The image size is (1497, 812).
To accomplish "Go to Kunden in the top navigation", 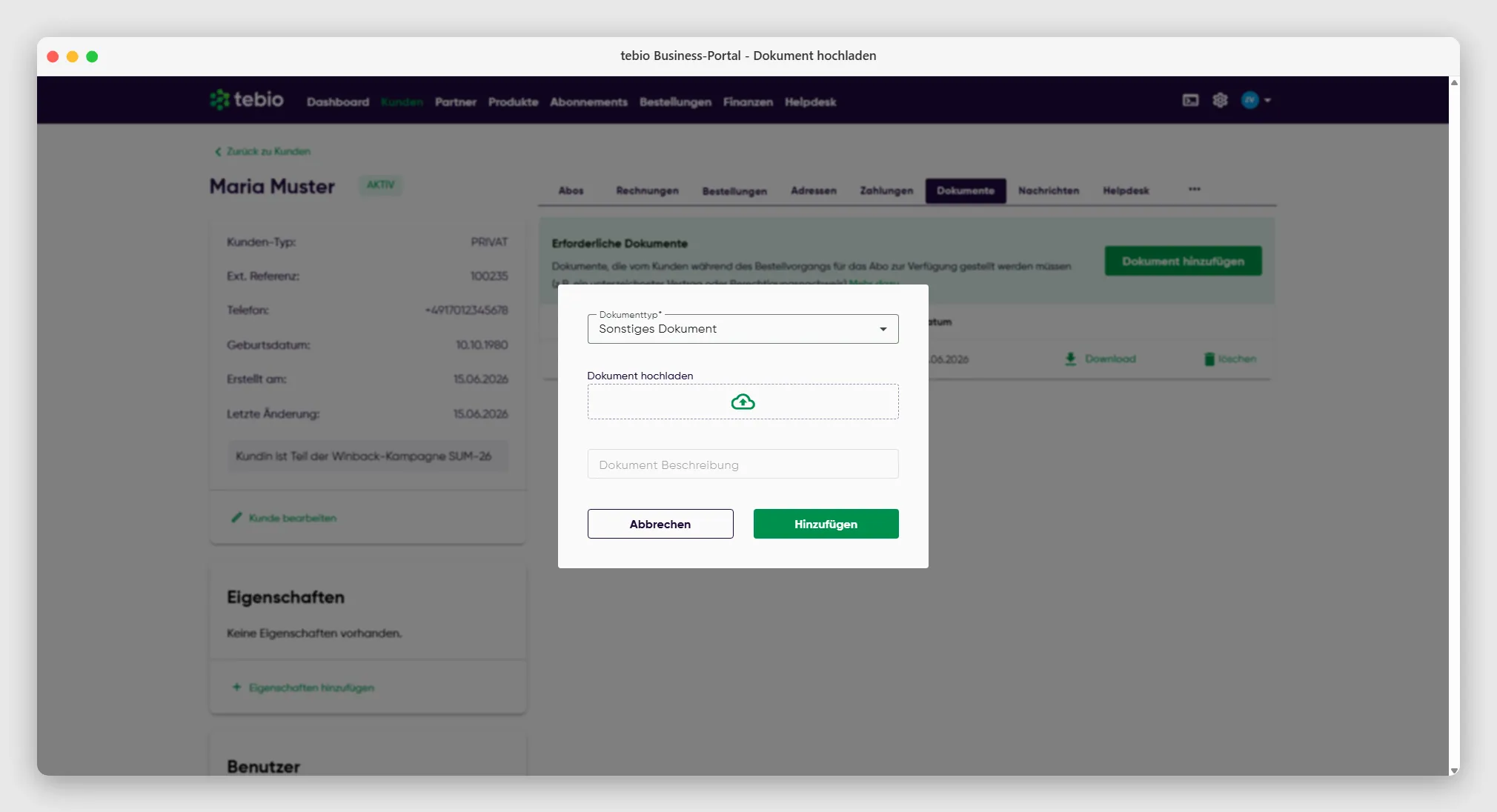I will (x=402, y=101).
